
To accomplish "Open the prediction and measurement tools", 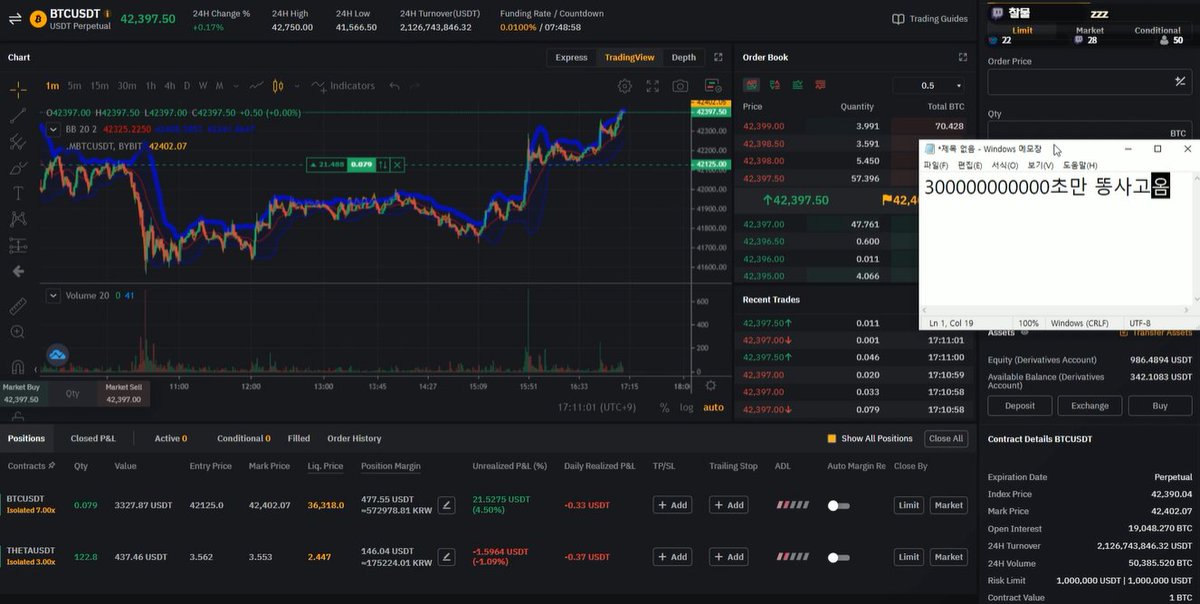I will click(18, 245).
